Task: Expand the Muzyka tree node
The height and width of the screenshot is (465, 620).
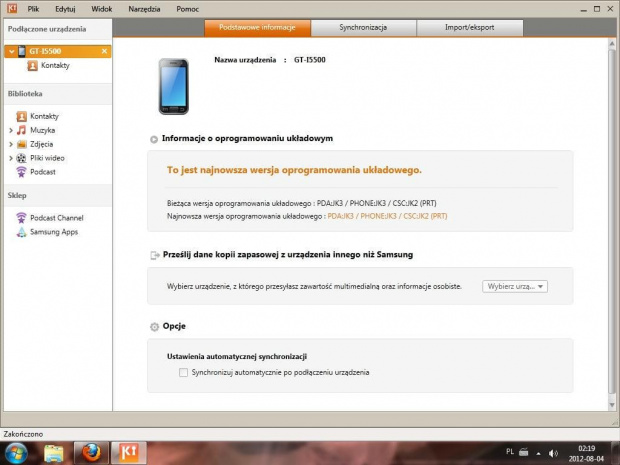Action: tap(11, 130)
